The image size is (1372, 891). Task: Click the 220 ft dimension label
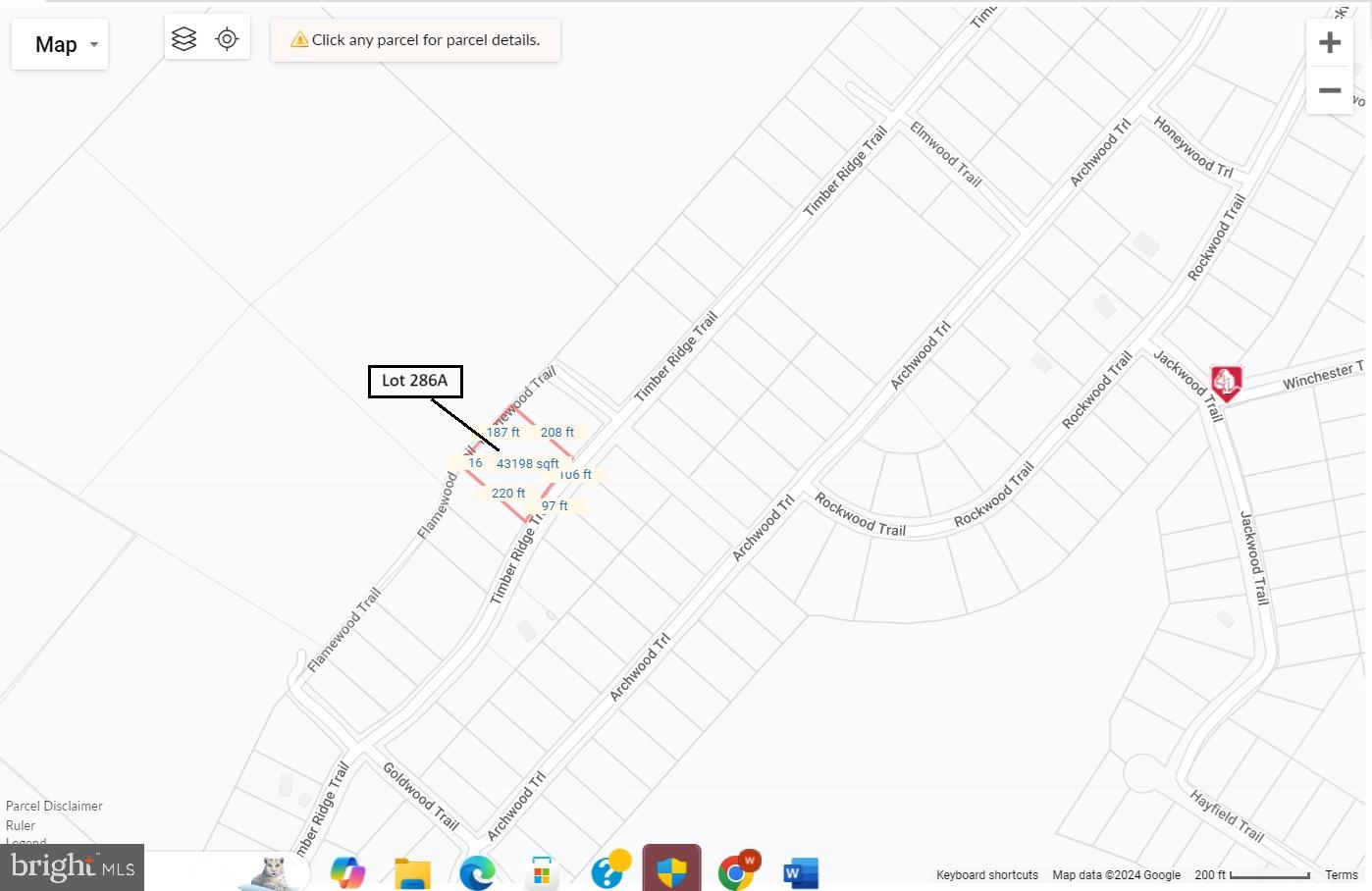508,493
